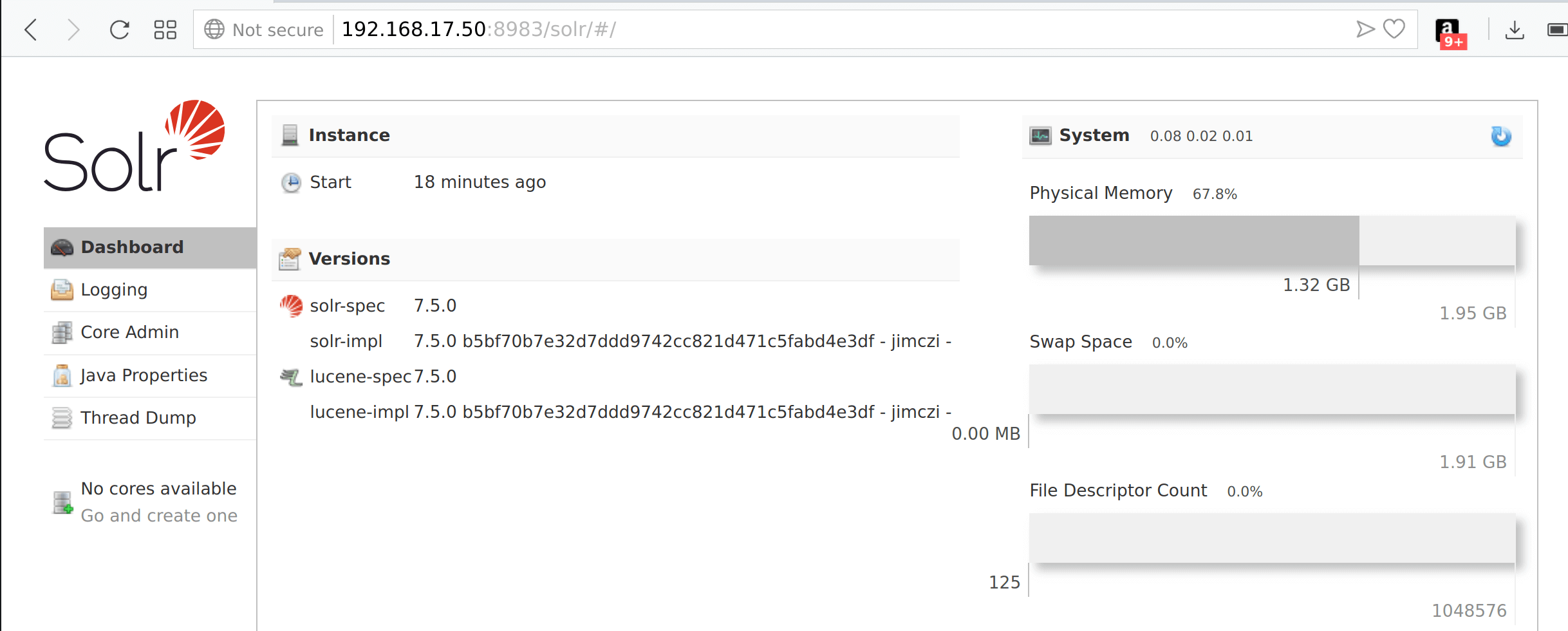The height and width of the screenshot is (631, 1568).
Task: Open the browser downloads icon
Action: click(x=1515, y=30)
